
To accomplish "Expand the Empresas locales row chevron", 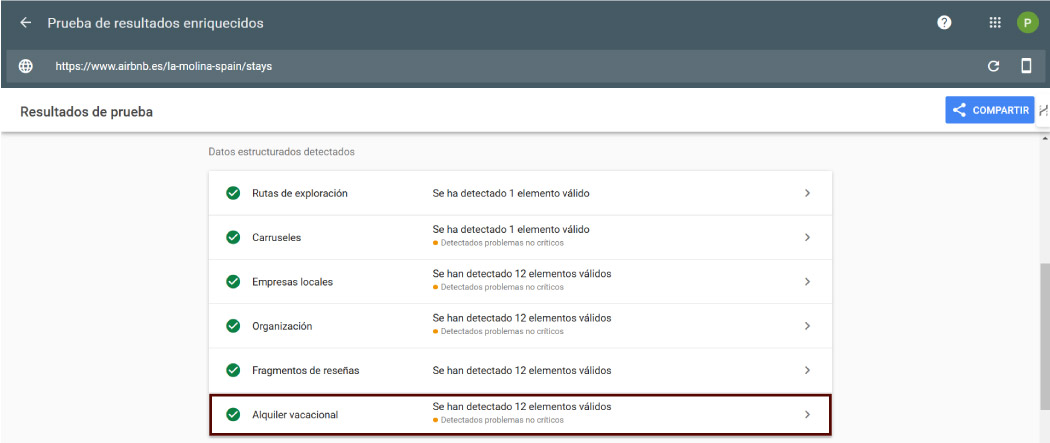I will click(x=807, y=282).
